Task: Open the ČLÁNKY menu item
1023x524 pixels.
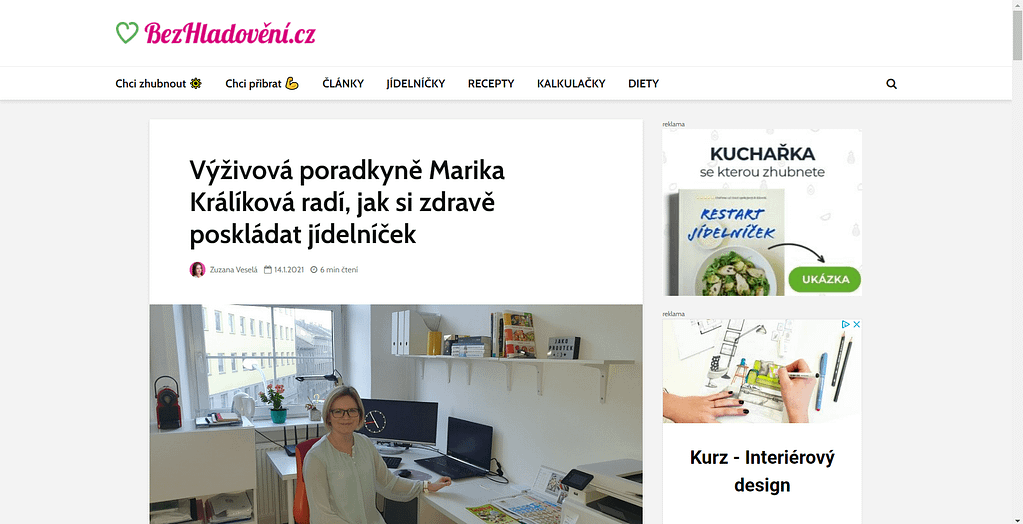Action: click(x=343, y=84)
